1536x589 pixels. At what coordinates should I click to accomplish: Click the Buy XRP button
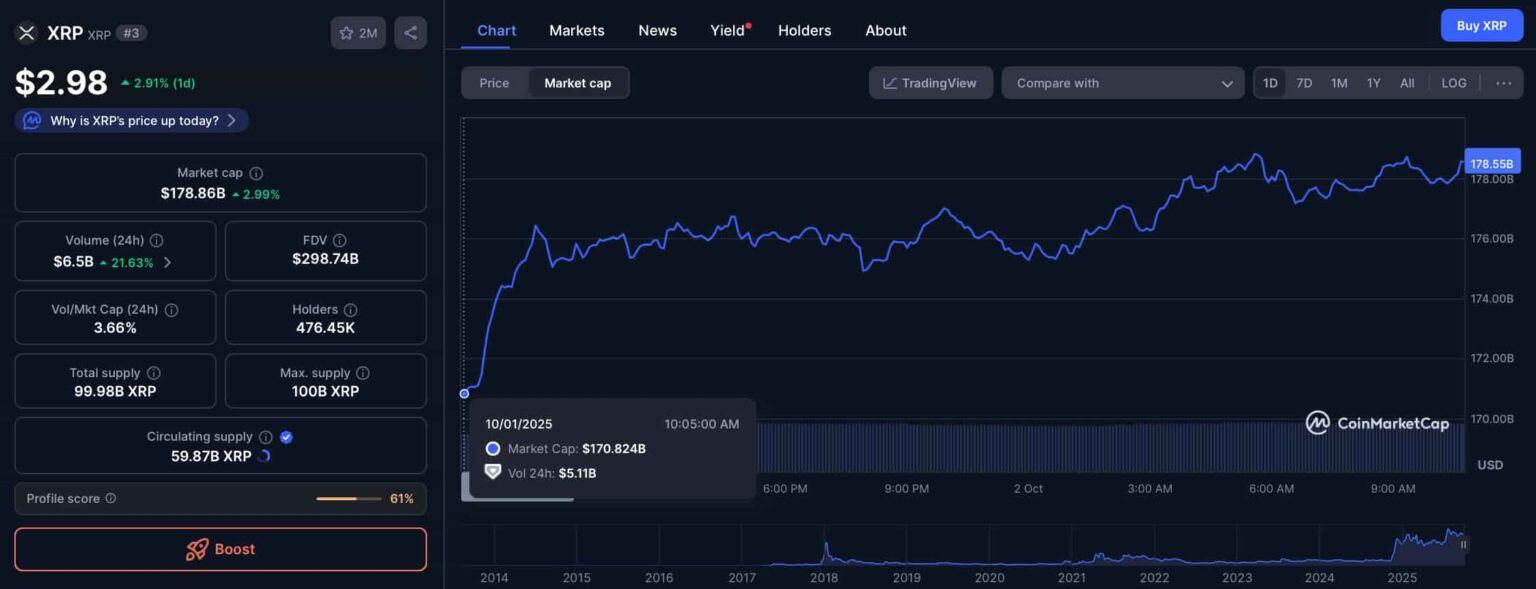click(x=1482, y=25)
